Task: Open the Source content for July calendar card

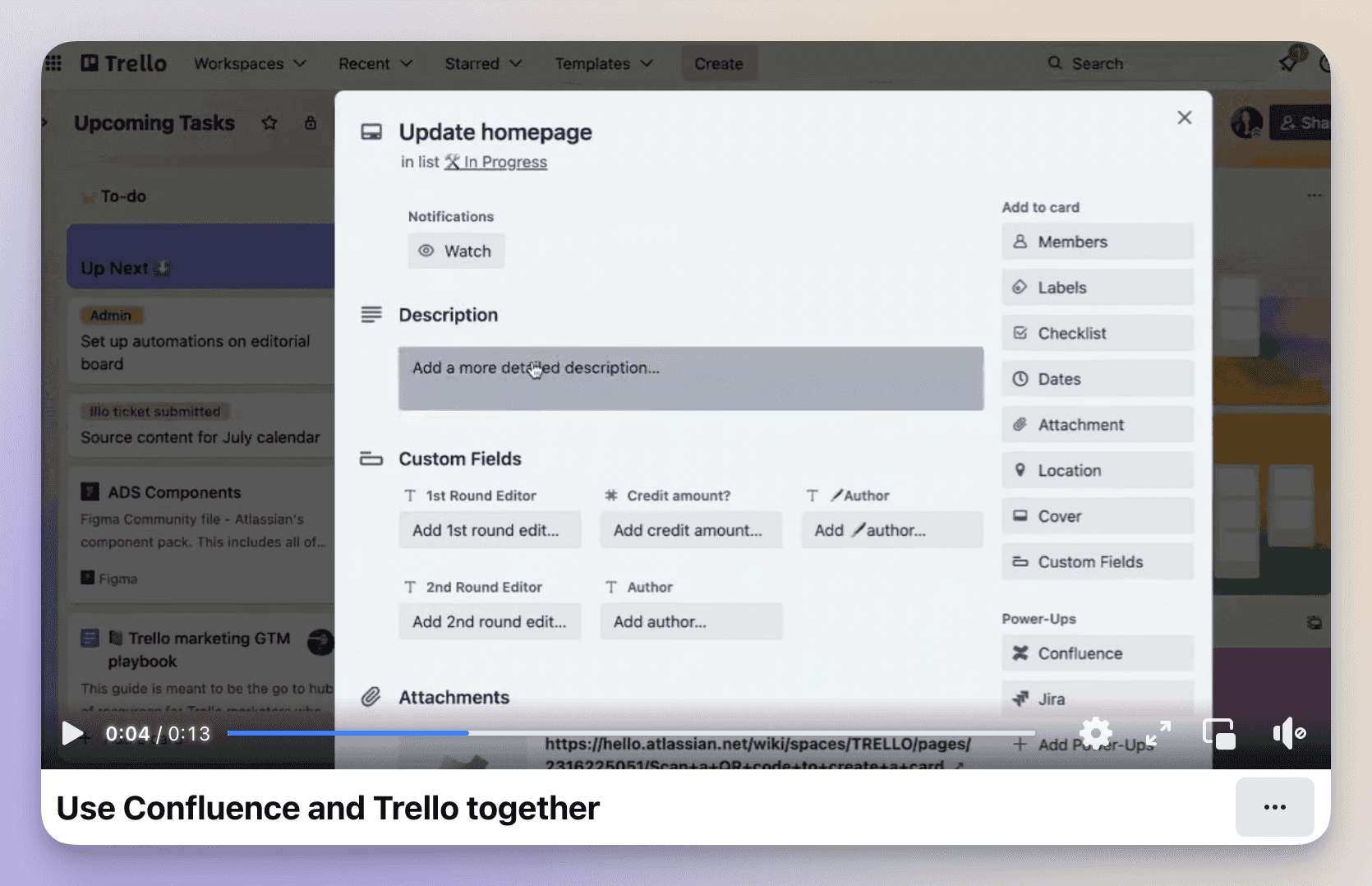Action: coord(201,427)
